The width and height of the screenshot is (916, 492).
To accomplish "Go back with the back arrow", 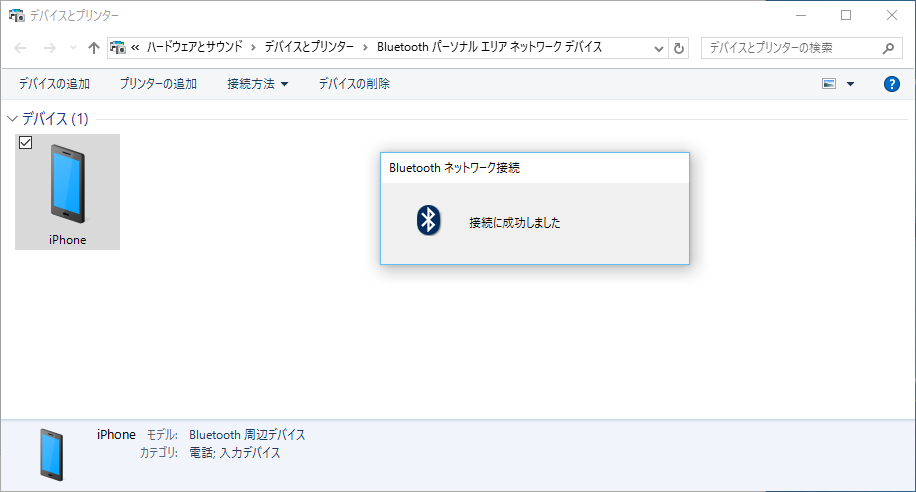I will (20, 48).
